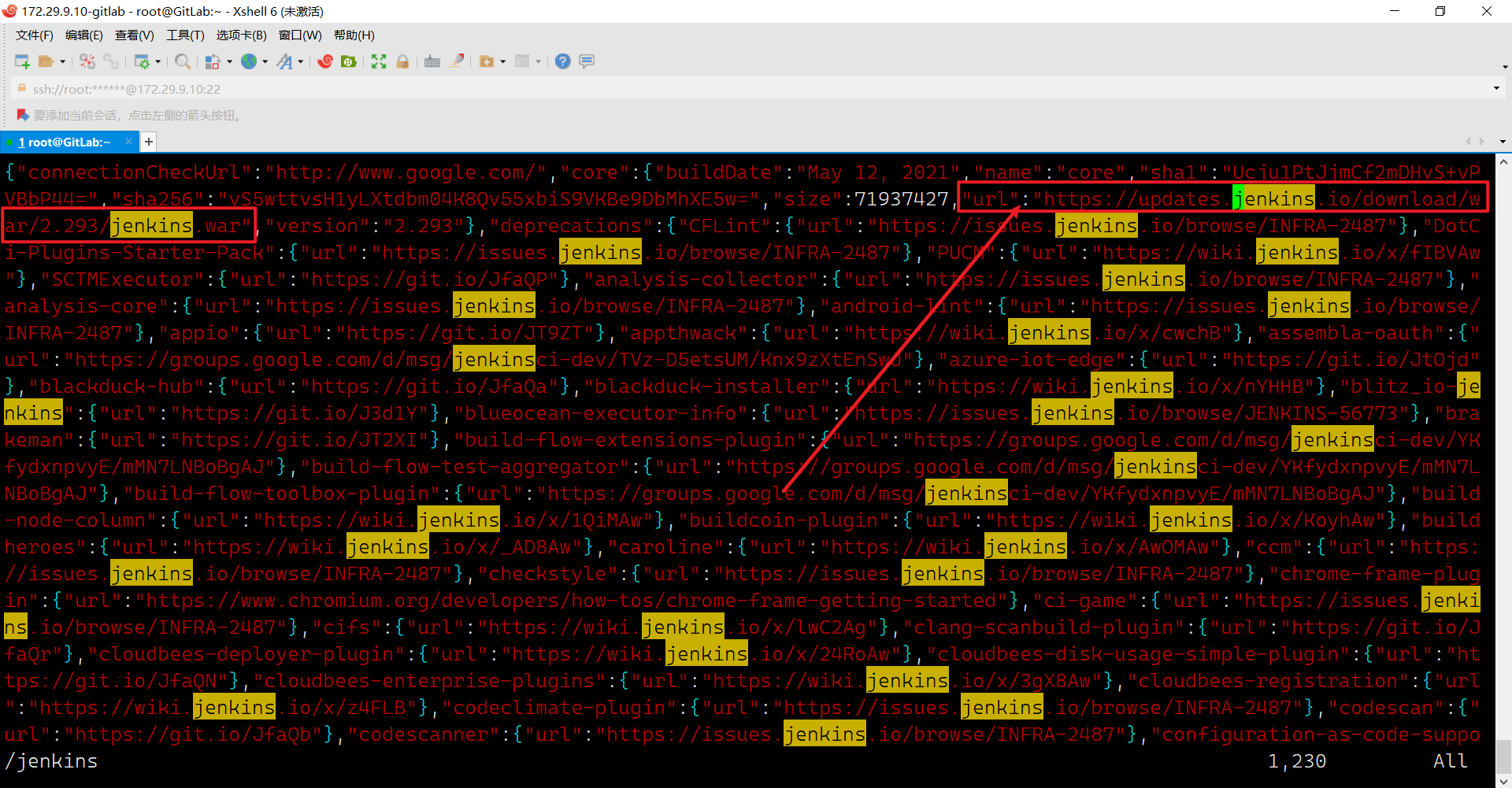The image size is (1512, 788).
Task: Open the 查看(V) menu
Action: [135, 35]
